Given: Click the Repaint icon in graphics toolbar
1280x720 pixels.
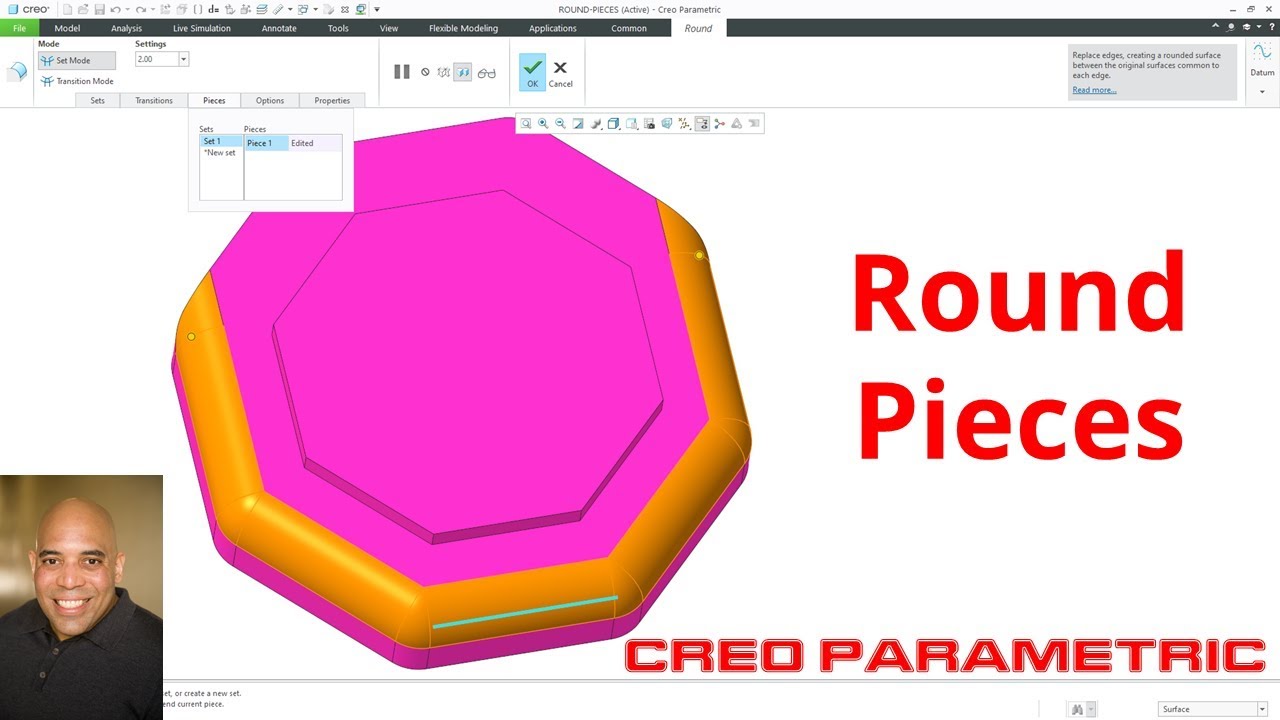Looking at the screenshot, I should 578,124.
